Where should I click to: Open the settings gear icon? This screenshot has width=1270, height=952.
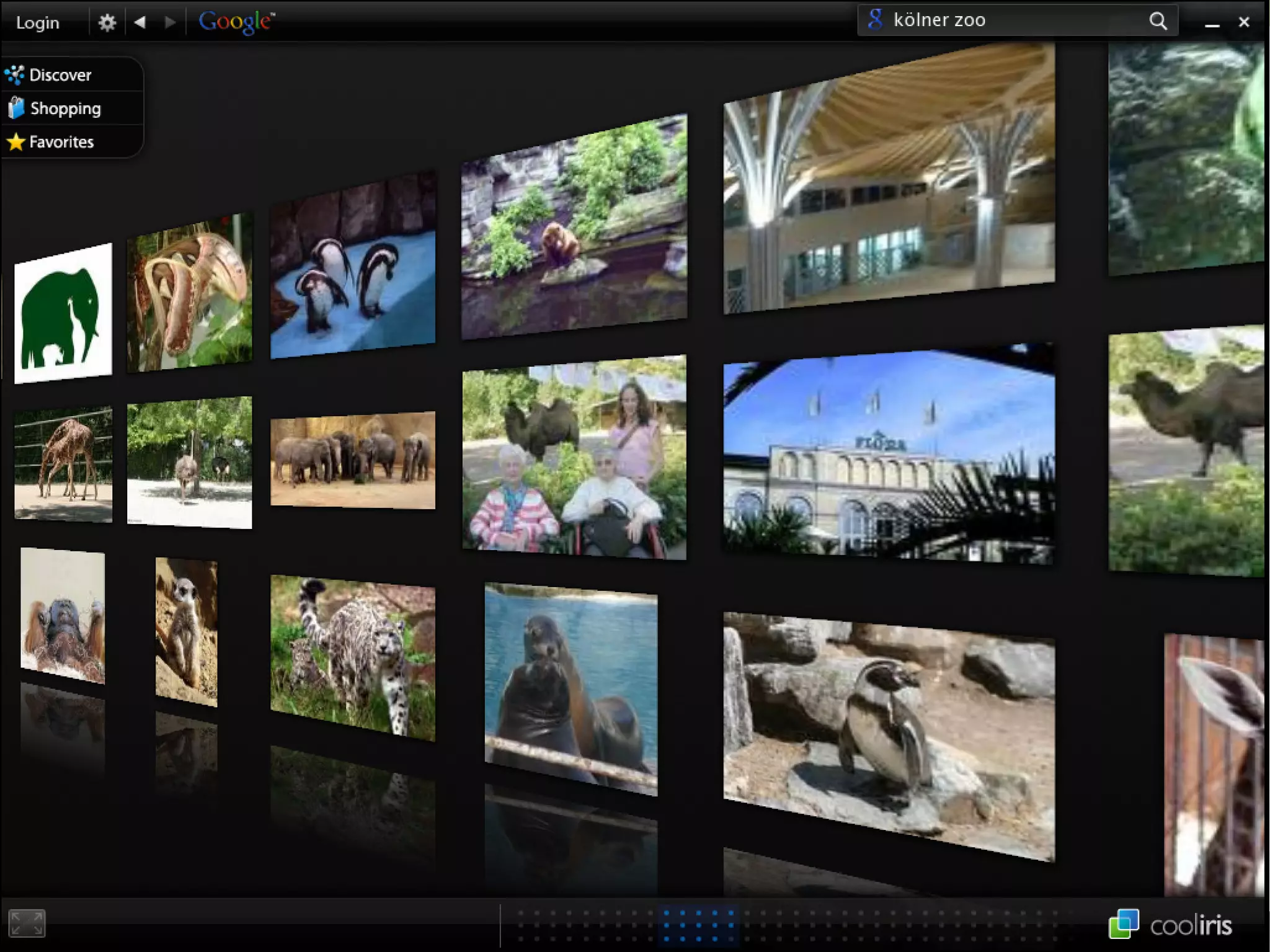coord(107,23)
